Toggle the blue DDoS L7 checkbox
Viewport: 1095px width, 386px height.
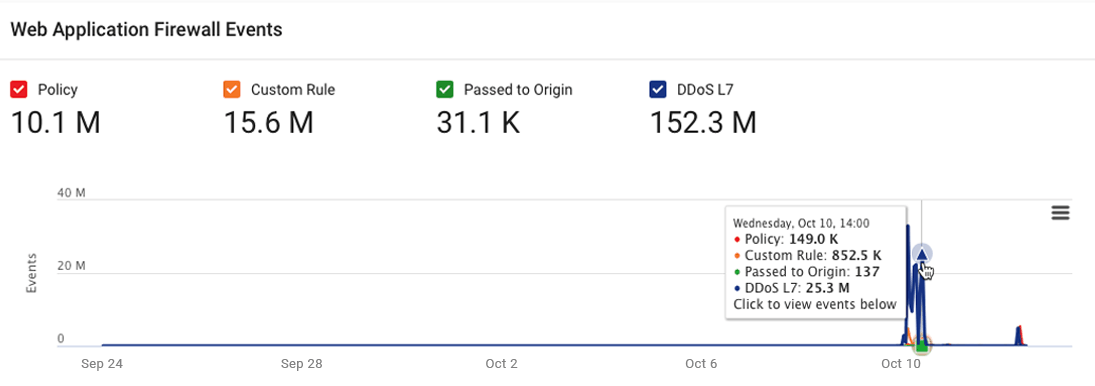point(658,89)
